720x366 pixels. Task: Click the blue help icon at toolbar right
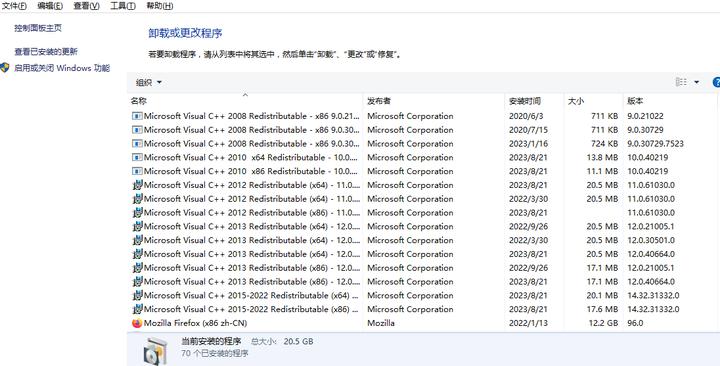[716, 82]
